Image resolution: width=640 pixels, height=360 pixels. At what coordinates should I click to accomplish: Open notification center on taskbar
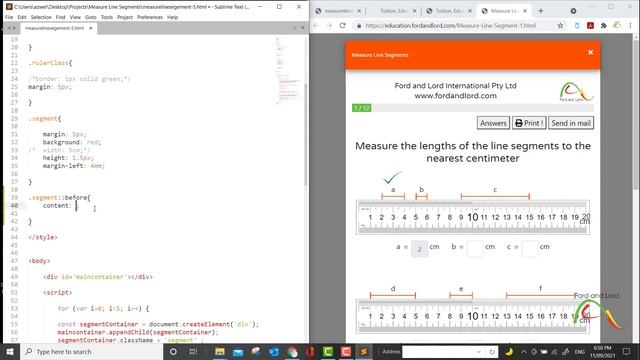pos(627,351)
